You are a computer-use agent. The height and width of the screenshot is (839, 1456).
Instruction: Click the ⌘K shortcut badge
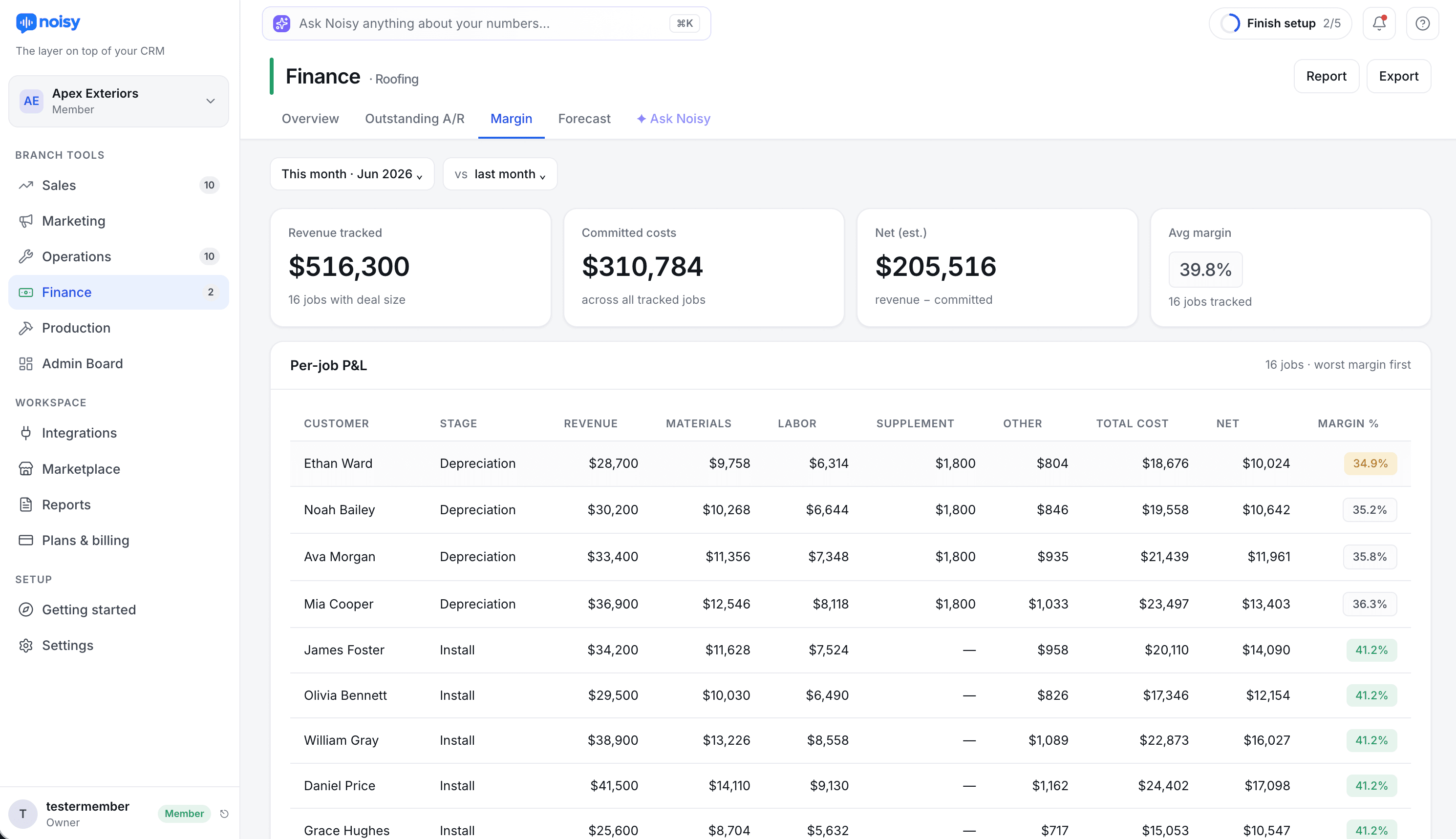click(x=684, y=23)
